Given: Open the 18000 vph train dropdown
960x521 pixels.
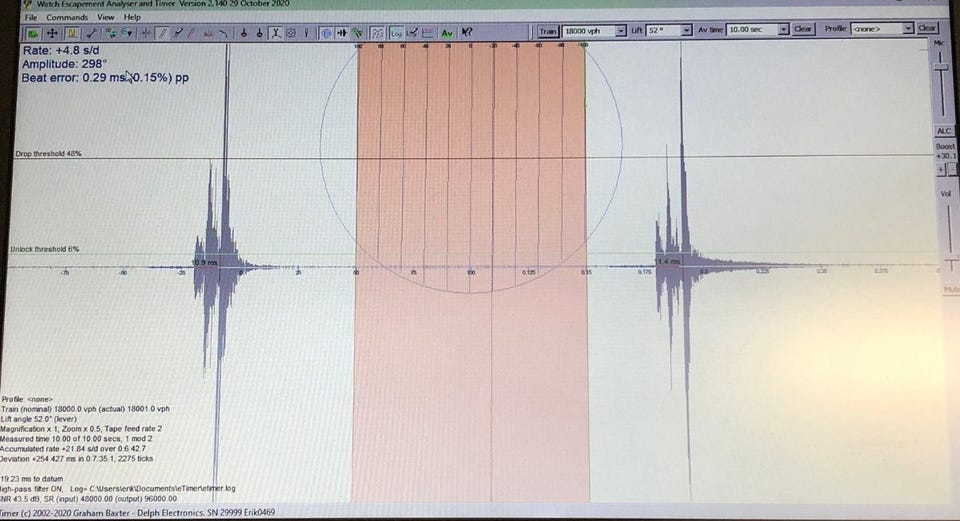Looking at the screenshot, I should pos(621,31).
